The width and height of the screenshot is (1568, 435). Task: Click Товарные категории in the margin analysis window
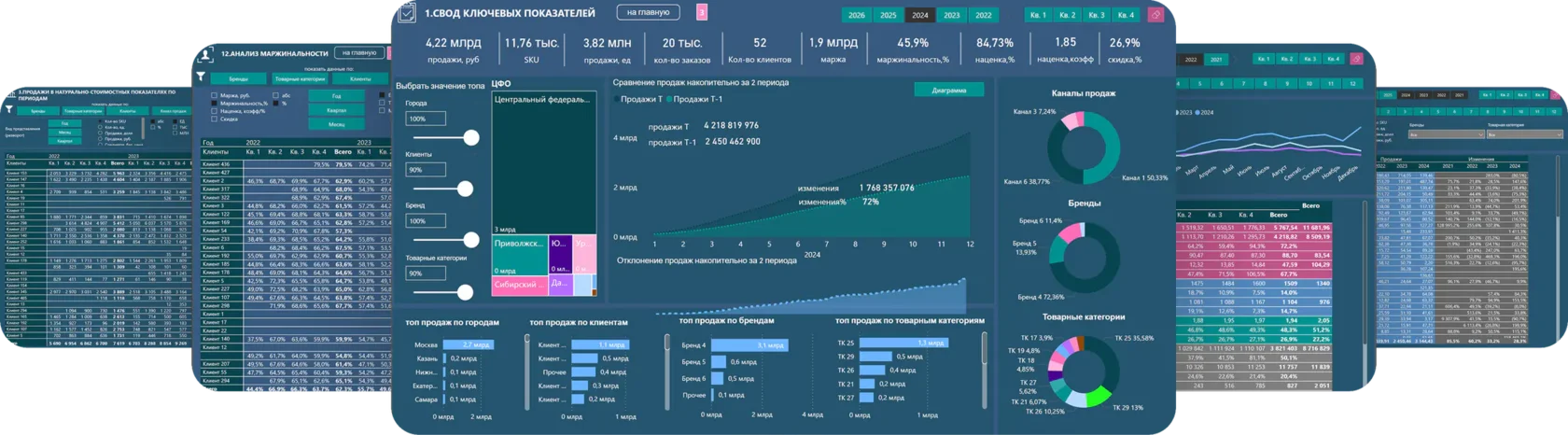(x=301, y=78)
